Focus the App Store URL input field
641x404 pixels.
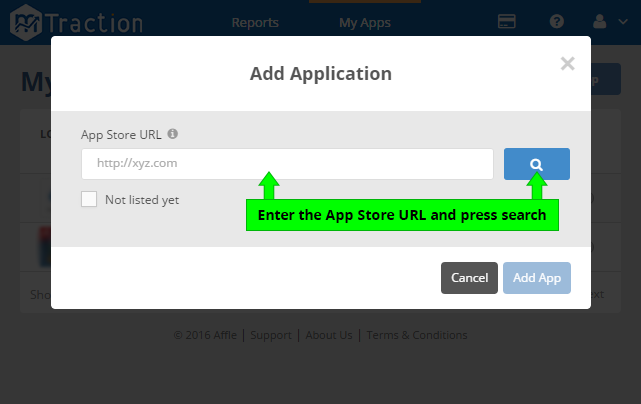tap(287, 164)
